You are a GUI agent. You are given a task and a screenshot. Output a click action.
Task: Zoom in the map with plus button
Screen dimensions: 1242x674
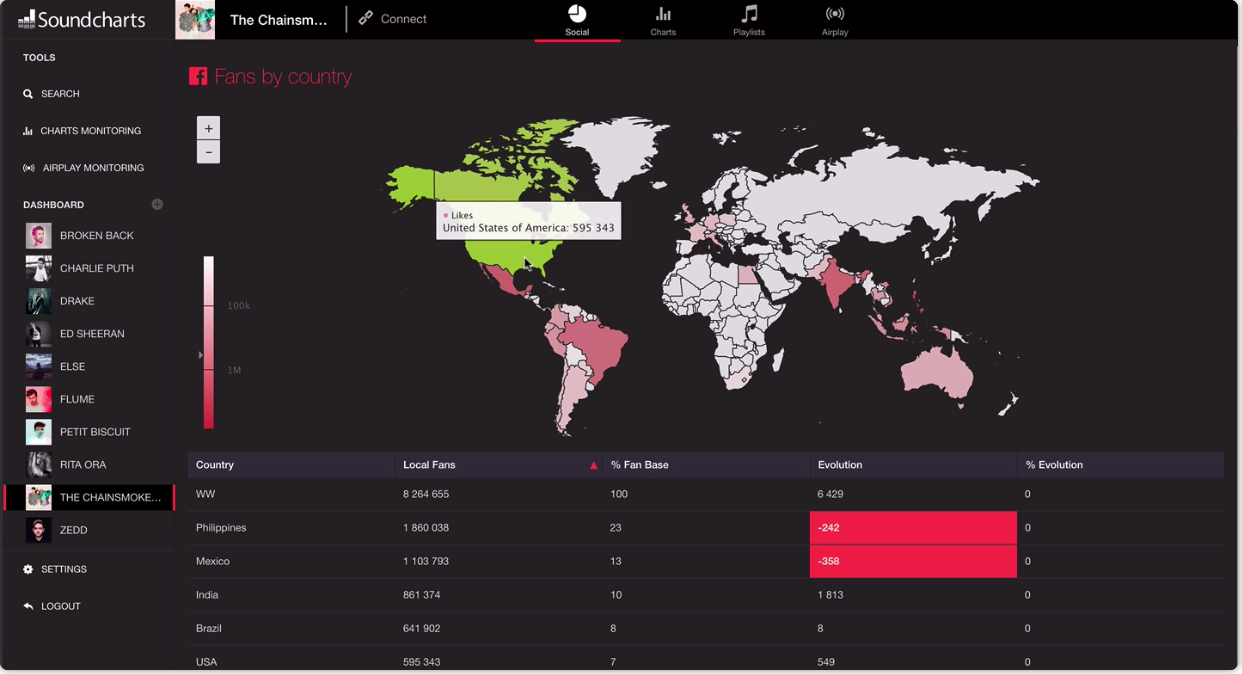208,128
